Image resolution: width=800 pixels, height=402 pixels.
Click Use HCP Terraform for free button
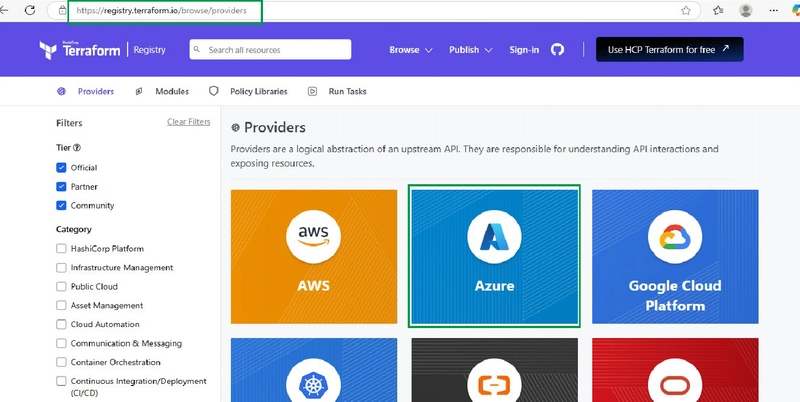pos(669,49)
